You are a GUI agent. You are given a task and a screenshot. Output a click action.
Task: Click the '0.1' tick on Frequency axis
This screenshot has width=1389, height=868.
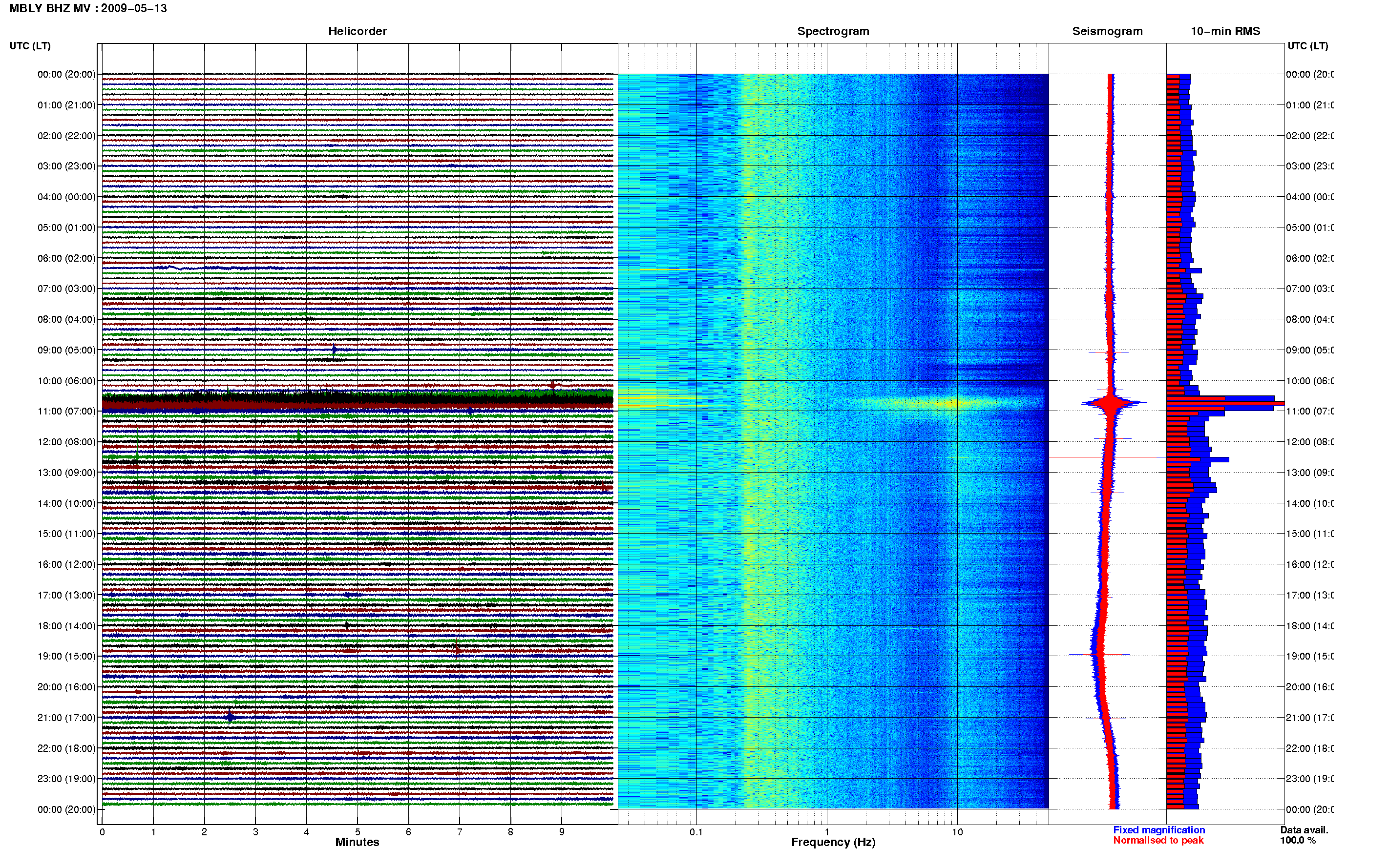click(x=696, y=832)
